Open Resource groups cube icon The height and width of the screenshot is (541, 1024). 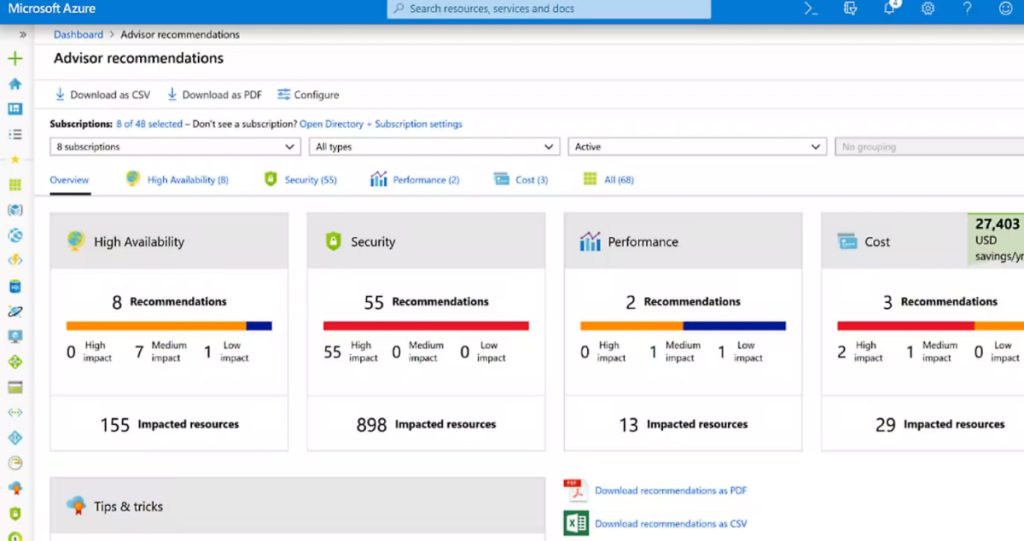coord(15,210)
